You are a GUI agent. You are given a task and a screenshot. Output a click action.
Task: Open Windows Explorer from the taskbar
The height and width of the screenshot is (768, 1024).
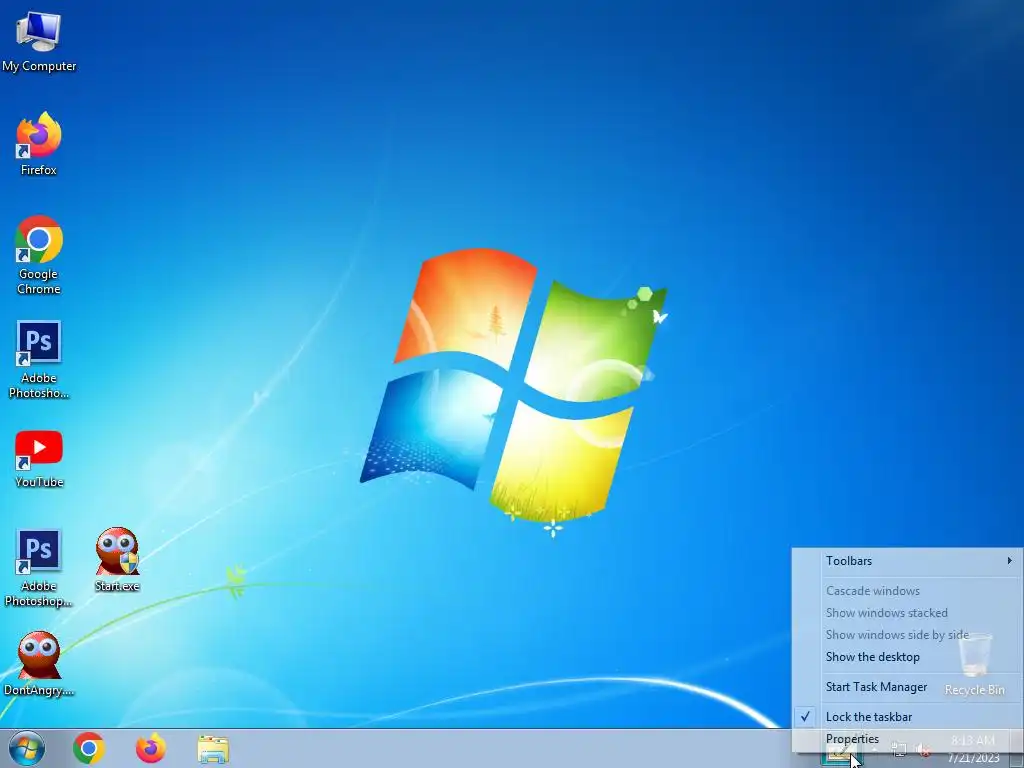pos(213,749)
